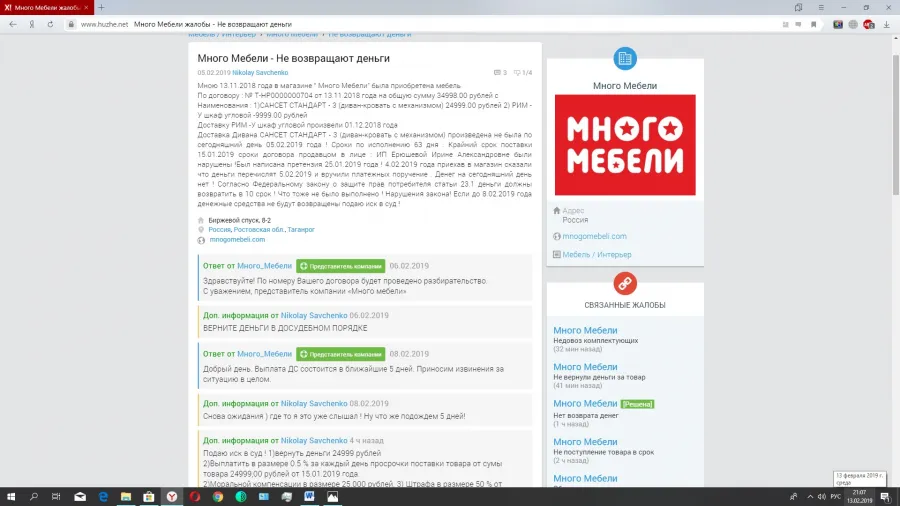Click Не возвращают деньги breadcrumb
The width and height of the screenshot is (900, 506).
[x=369, y=34]
